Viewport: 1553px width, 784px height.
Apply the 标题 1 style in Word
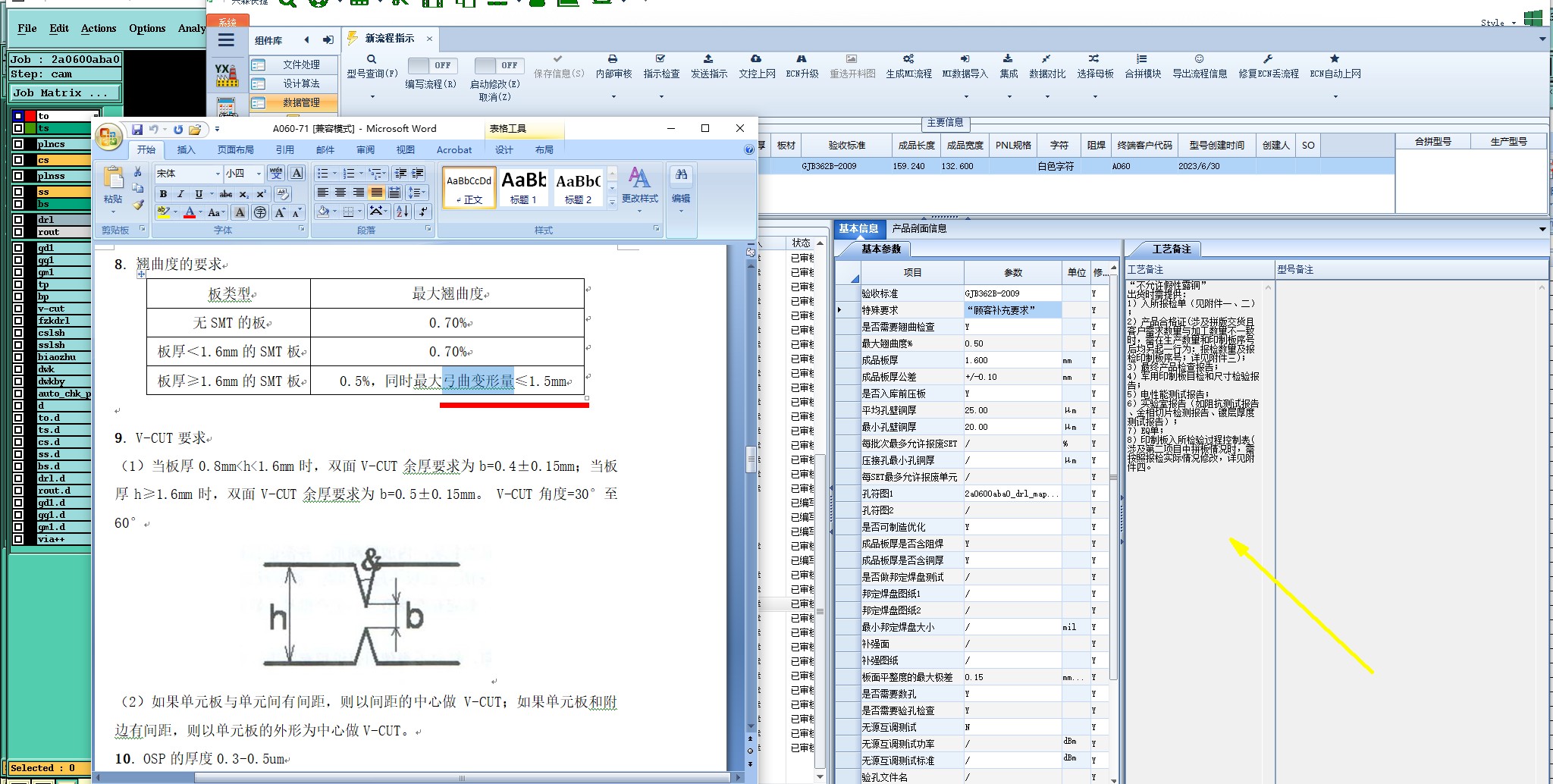[523, 187]
